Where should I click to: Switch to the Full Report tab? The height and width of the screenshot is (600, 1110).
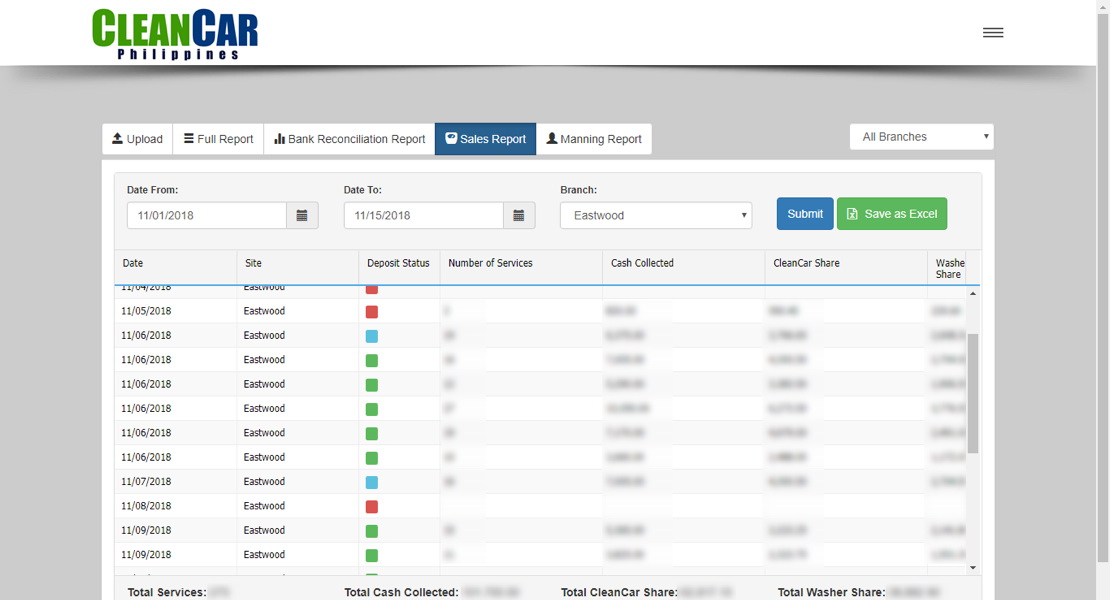(217, 139)
